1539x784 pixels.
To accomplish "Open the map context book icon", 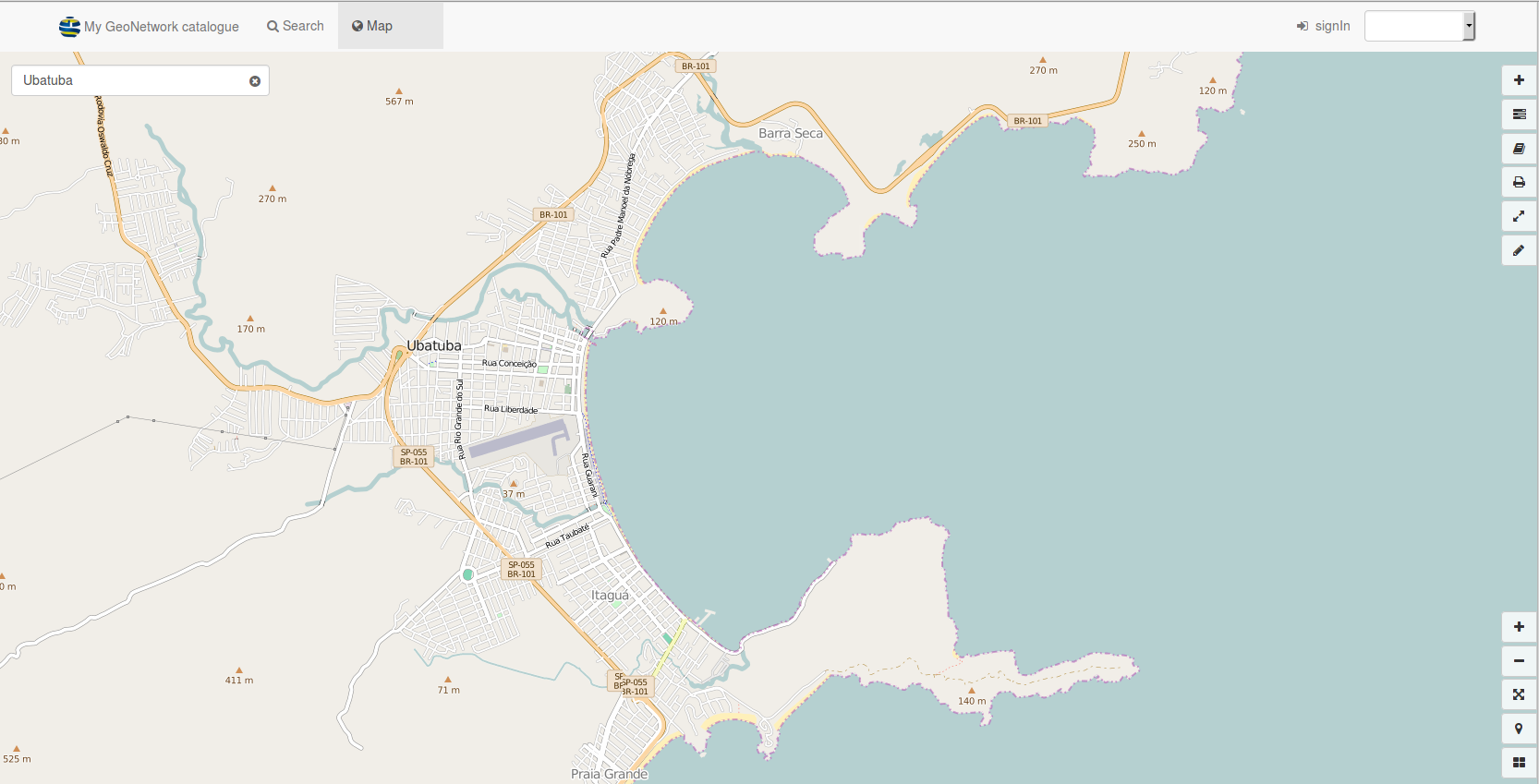I will [x=1519, y=149].
